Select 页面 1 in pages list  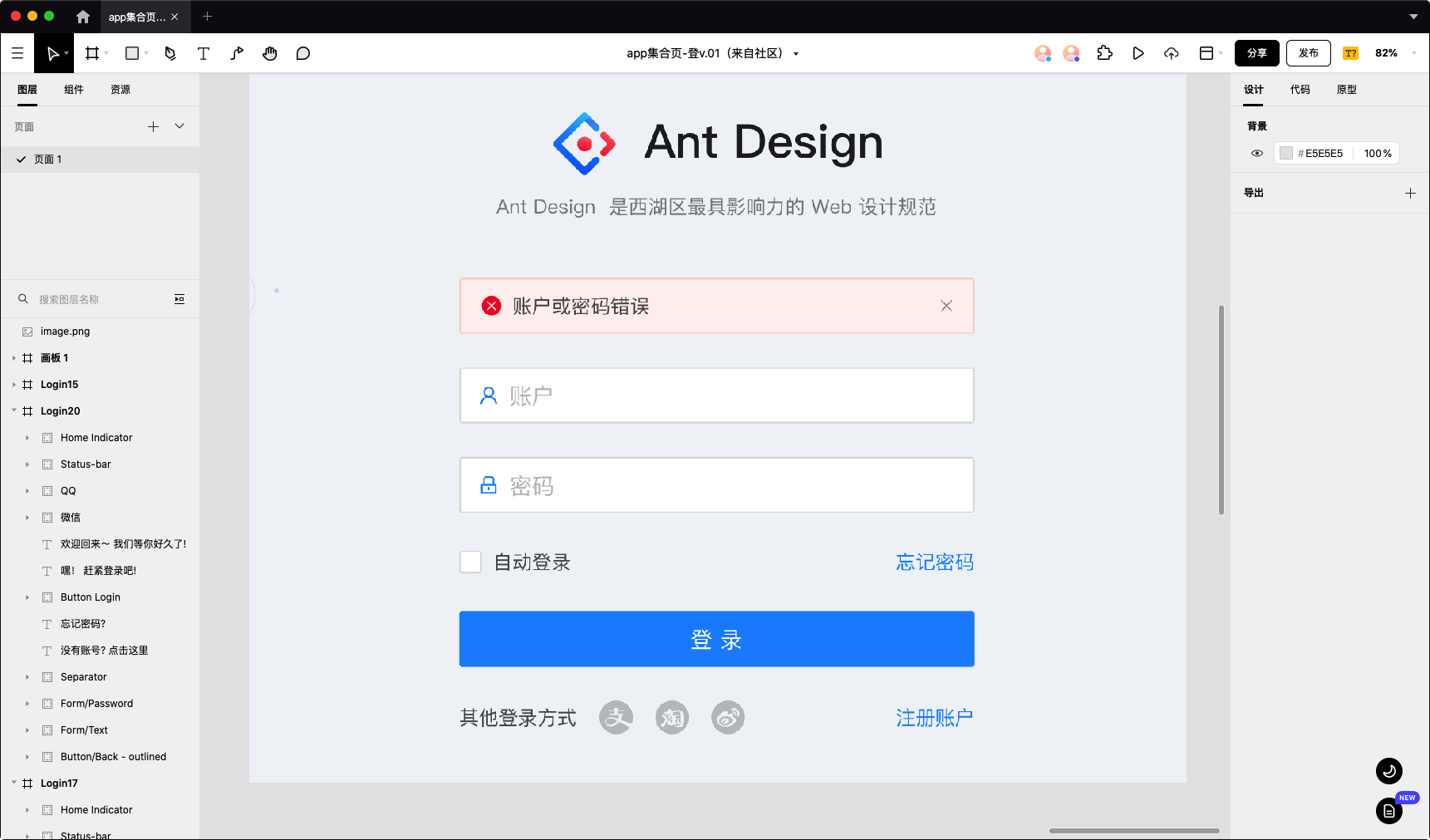click(100, 160)
